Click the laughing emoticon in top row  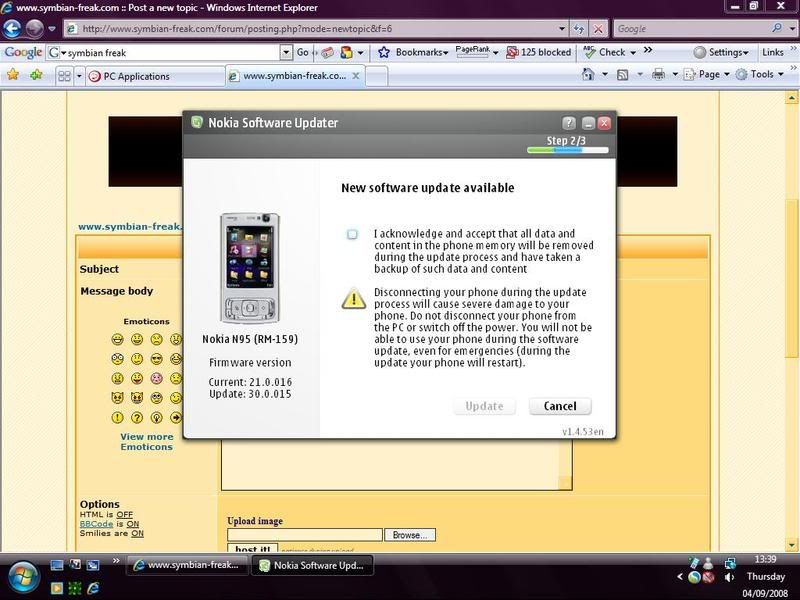(117, 339)
